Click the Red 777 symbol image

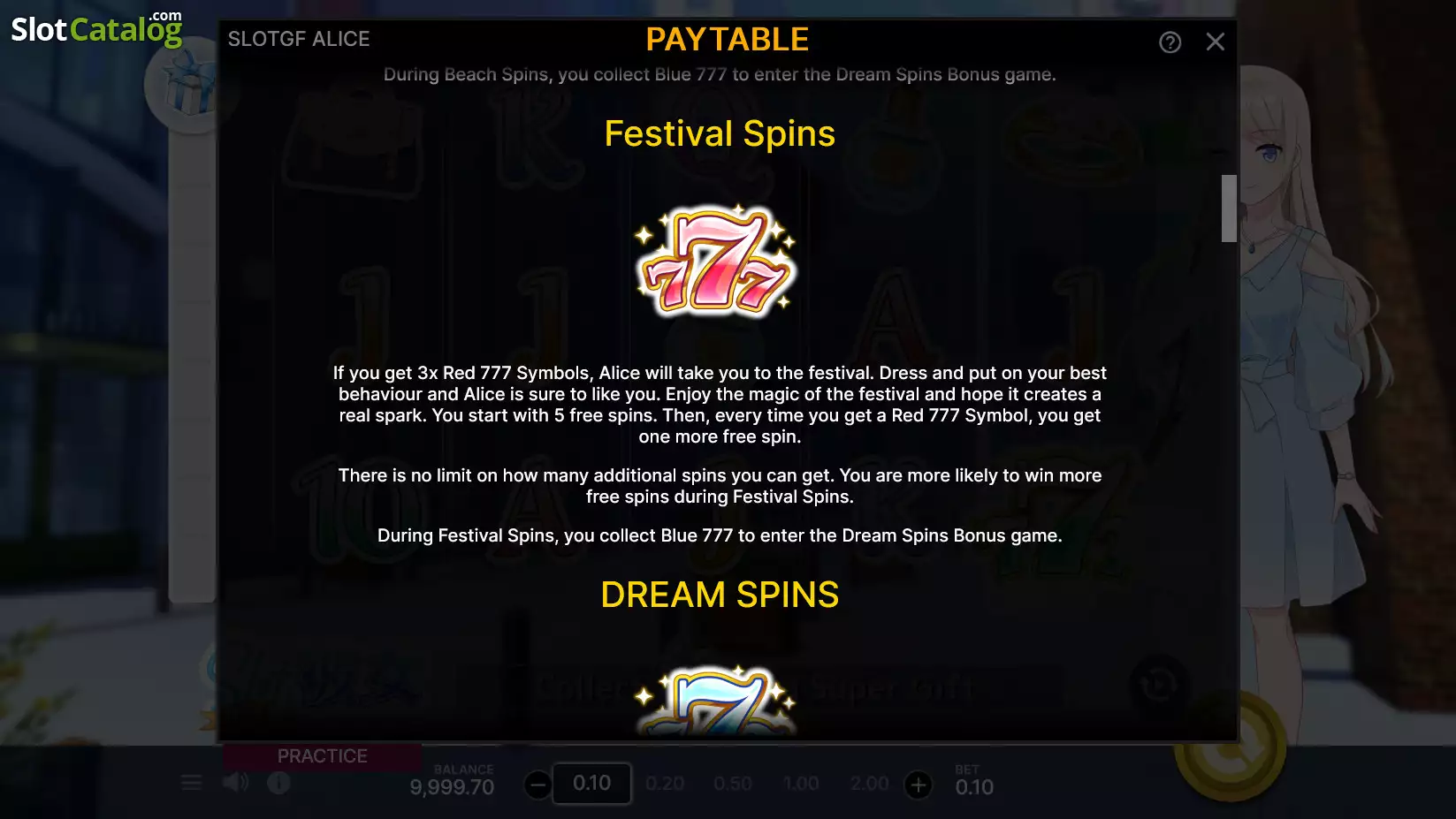717,262
